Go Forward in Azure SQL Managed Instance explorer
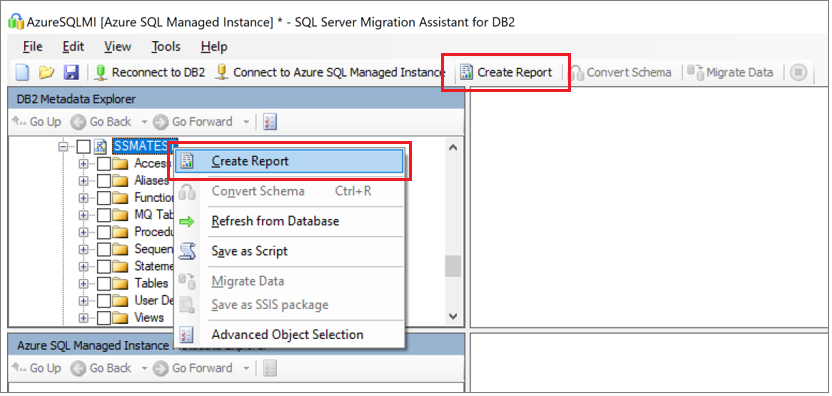Screen dimensions: 832x396 coord(194,368)
